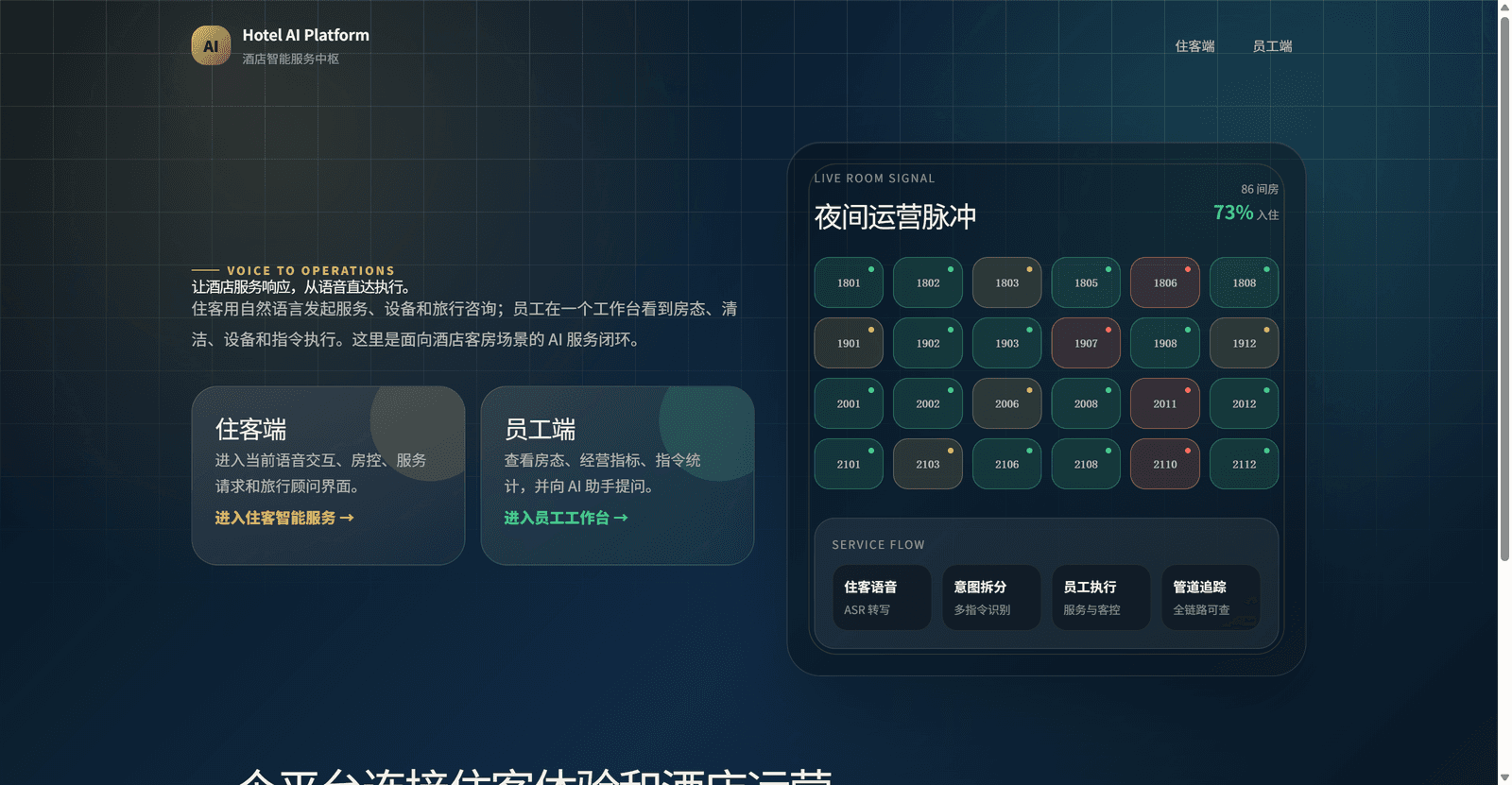Viewport: 1512px width, 785px height.
Task: Open the 员工端 card
Action: [617, 475]
